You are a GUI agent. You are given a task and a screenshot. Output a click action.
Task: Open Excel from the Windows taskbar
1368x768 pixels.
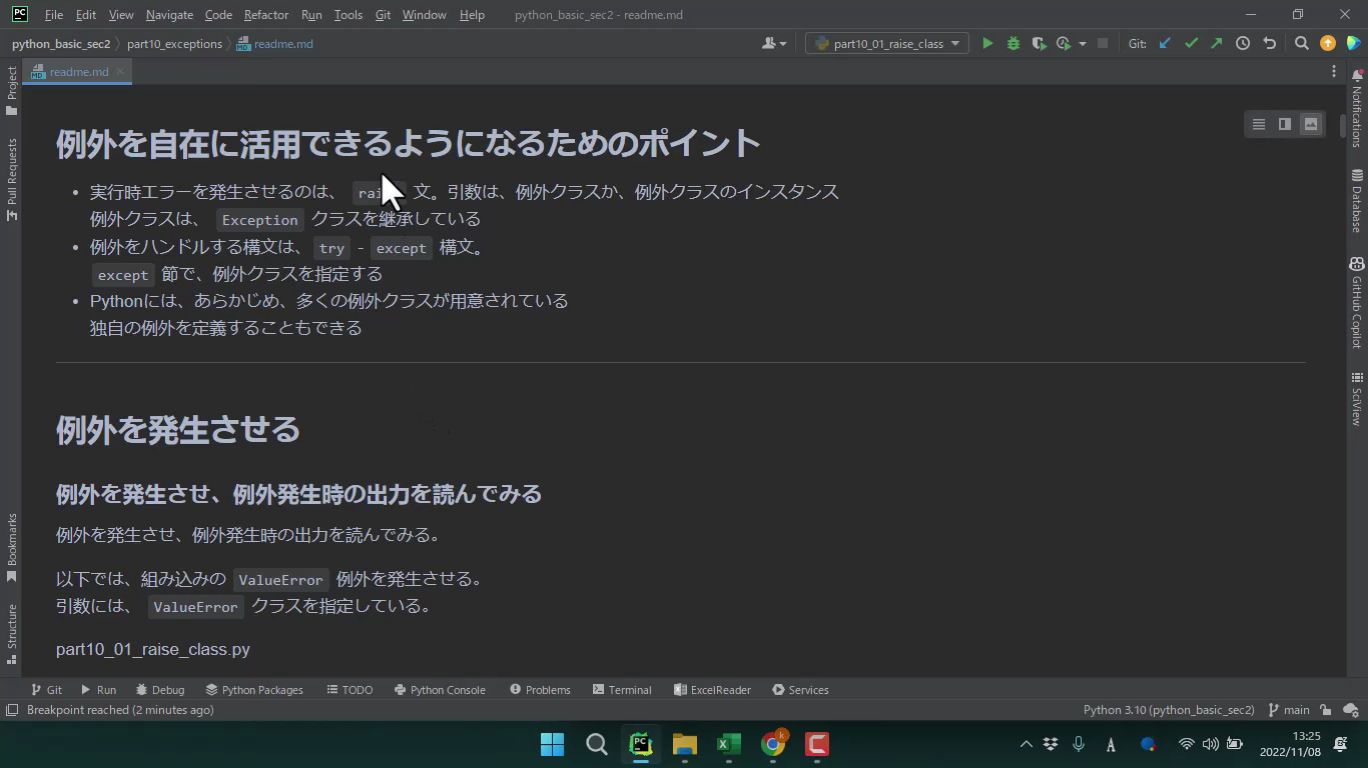pos(728,744)
